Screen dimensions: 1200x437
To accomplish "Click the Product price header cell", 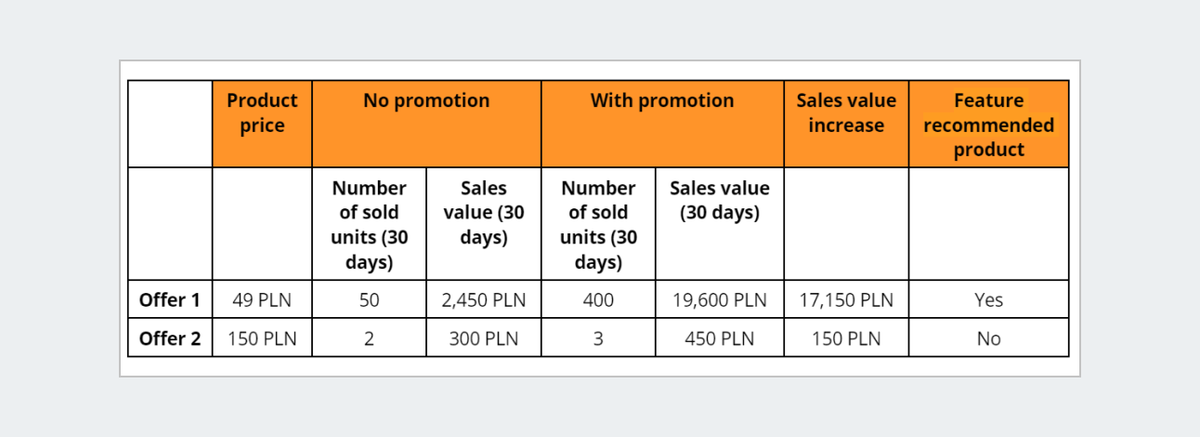I will [x=262, y=124].
